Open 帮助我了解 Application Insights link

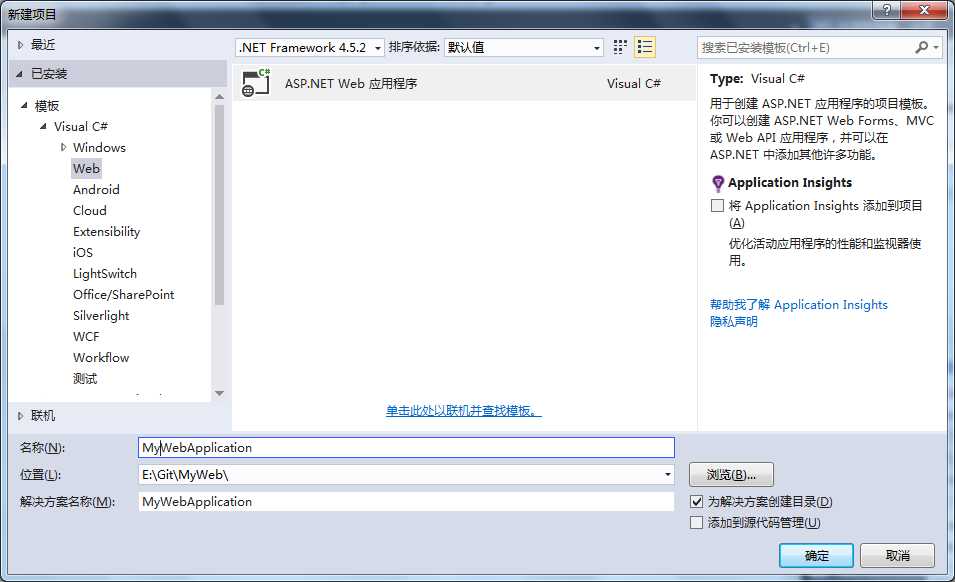click(798, 304)
